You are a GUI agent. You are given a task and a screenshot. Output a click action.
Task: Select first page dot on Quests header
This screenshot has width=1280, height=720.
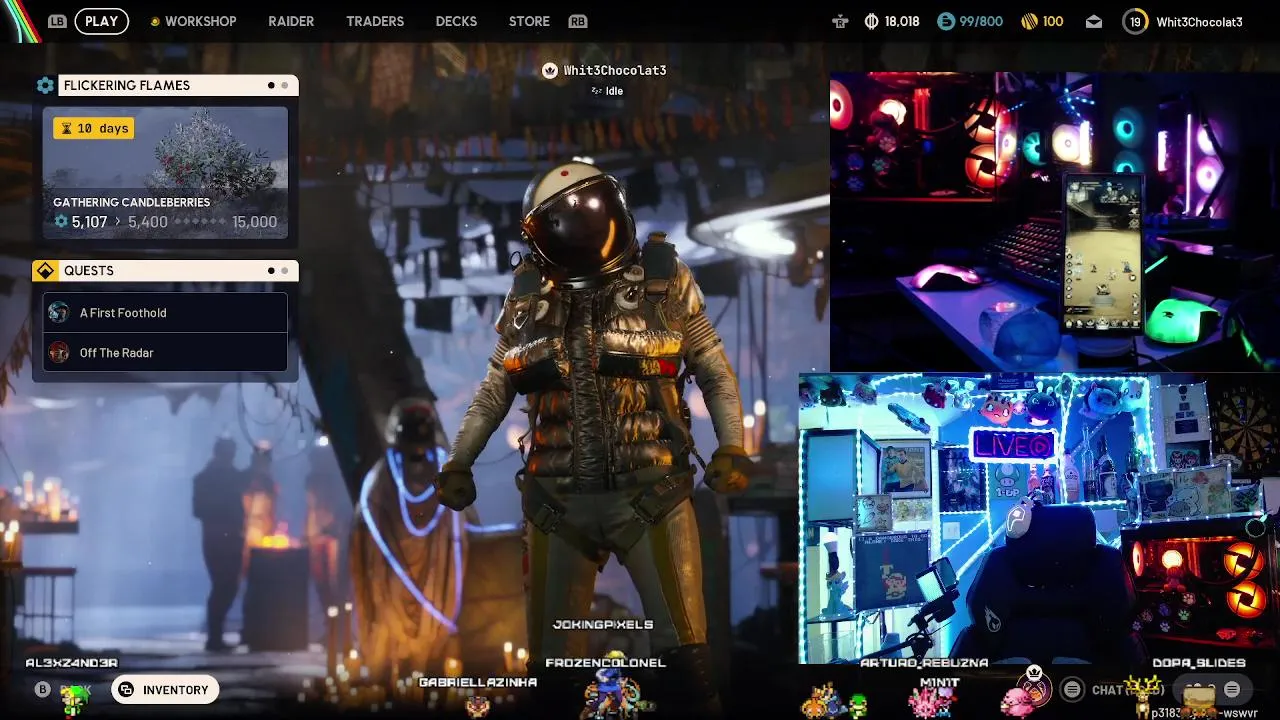click(271, 271)
